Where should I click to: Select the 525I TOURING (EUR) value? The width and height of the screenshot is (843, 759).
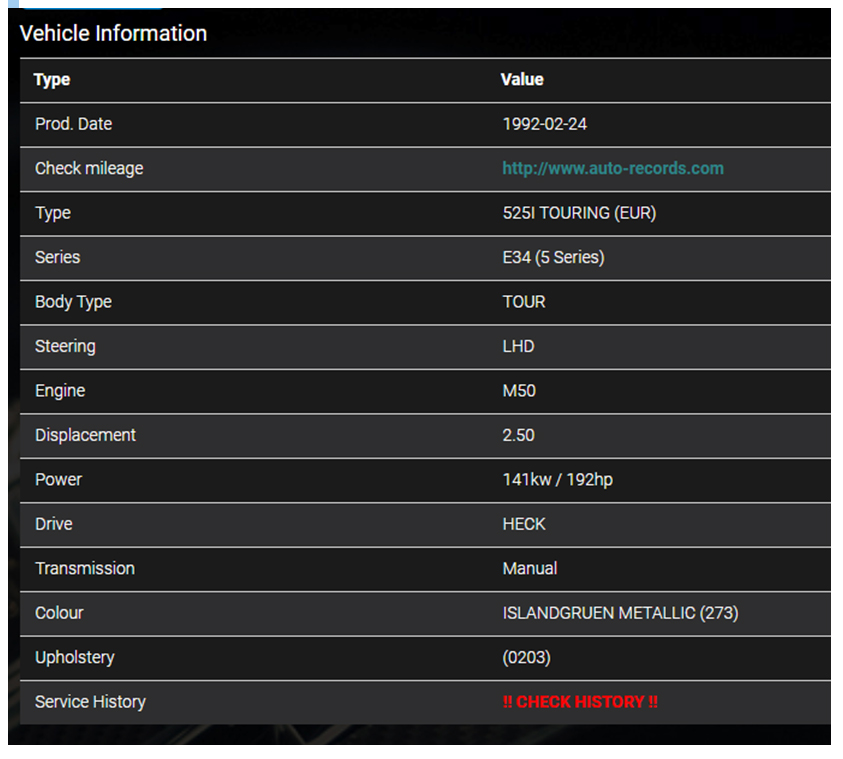(579, 213)
